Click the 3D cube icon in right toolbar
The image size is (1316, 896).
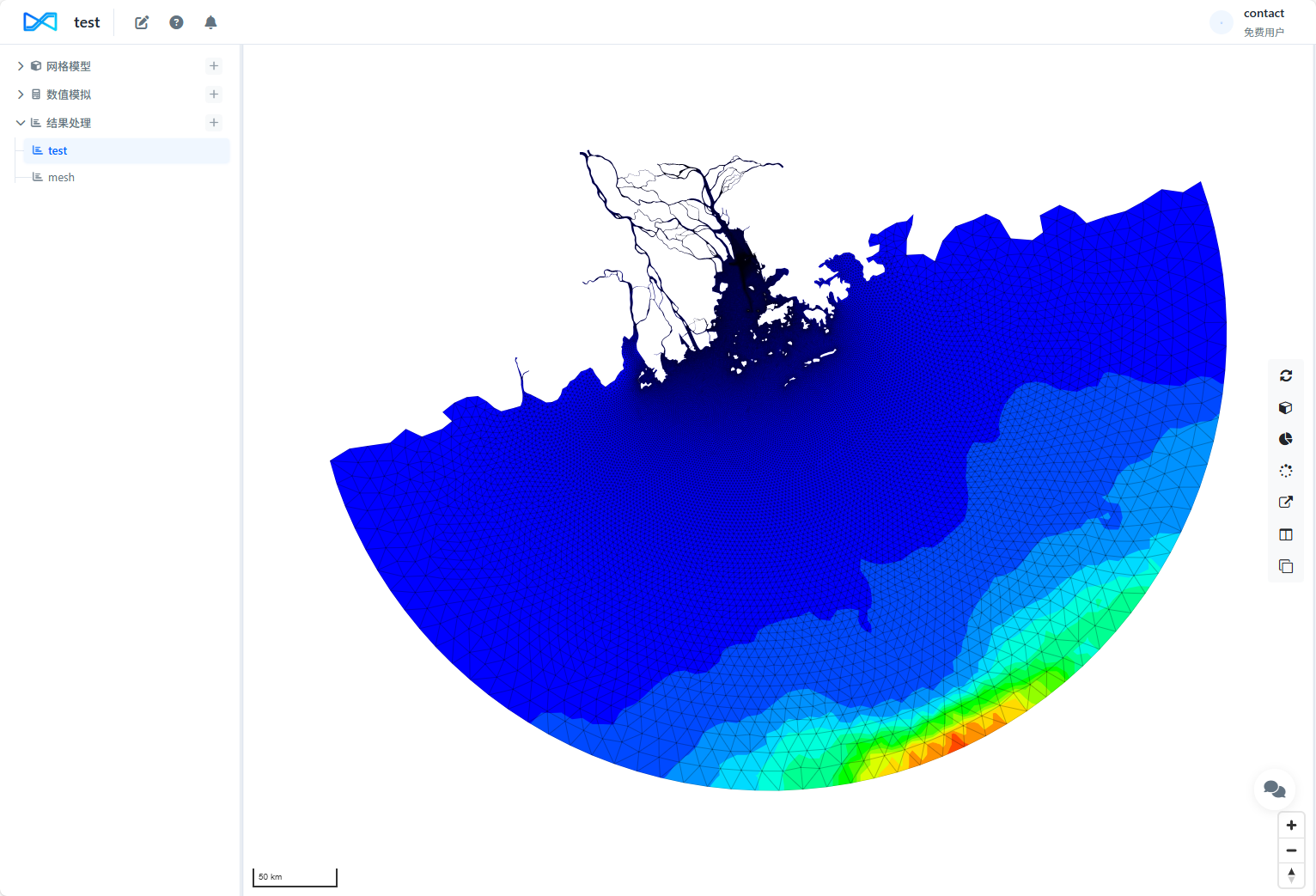click(1286, 407)
